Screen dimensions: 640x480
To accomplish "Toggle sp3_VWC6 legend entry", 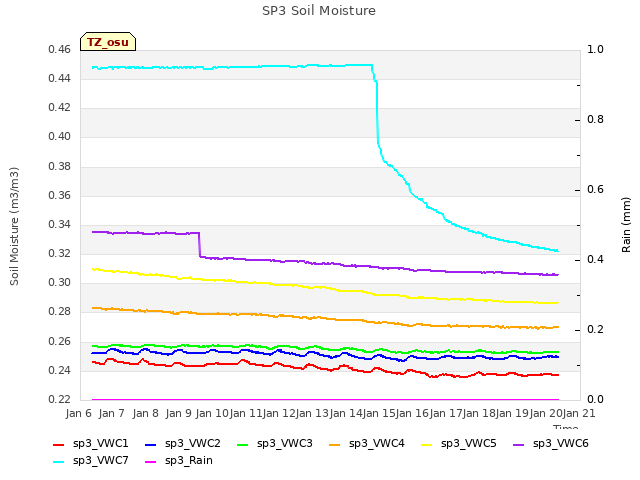I will [x=551, y=444].
